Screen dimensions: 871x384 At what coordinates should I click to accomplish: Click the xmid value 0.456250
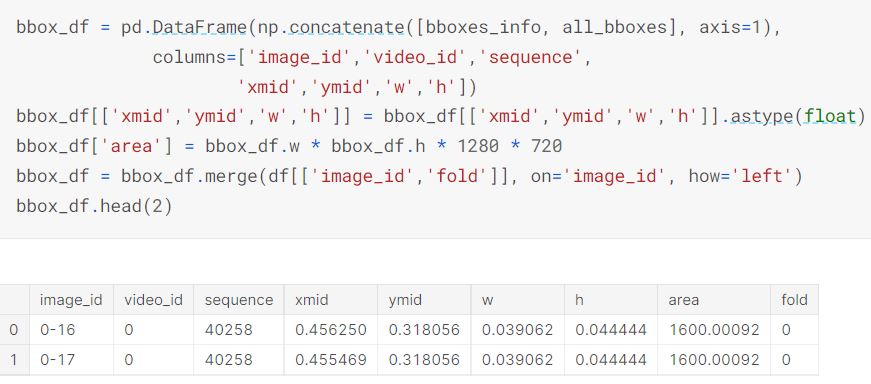pyautogui.click(x=331, y=330)
